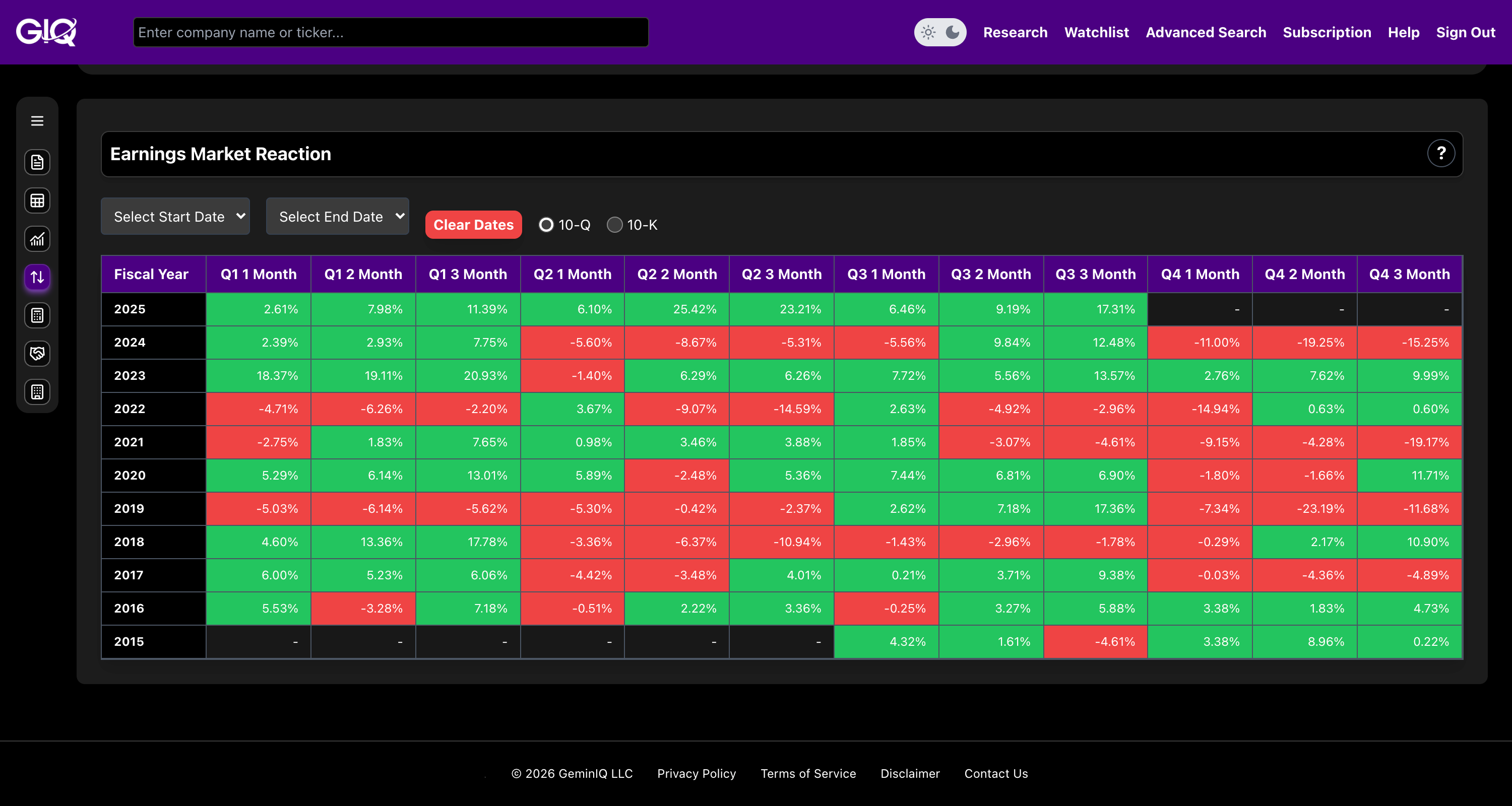Select the 10-Q radio button
1512x806 pixels.
coord(546,225)
